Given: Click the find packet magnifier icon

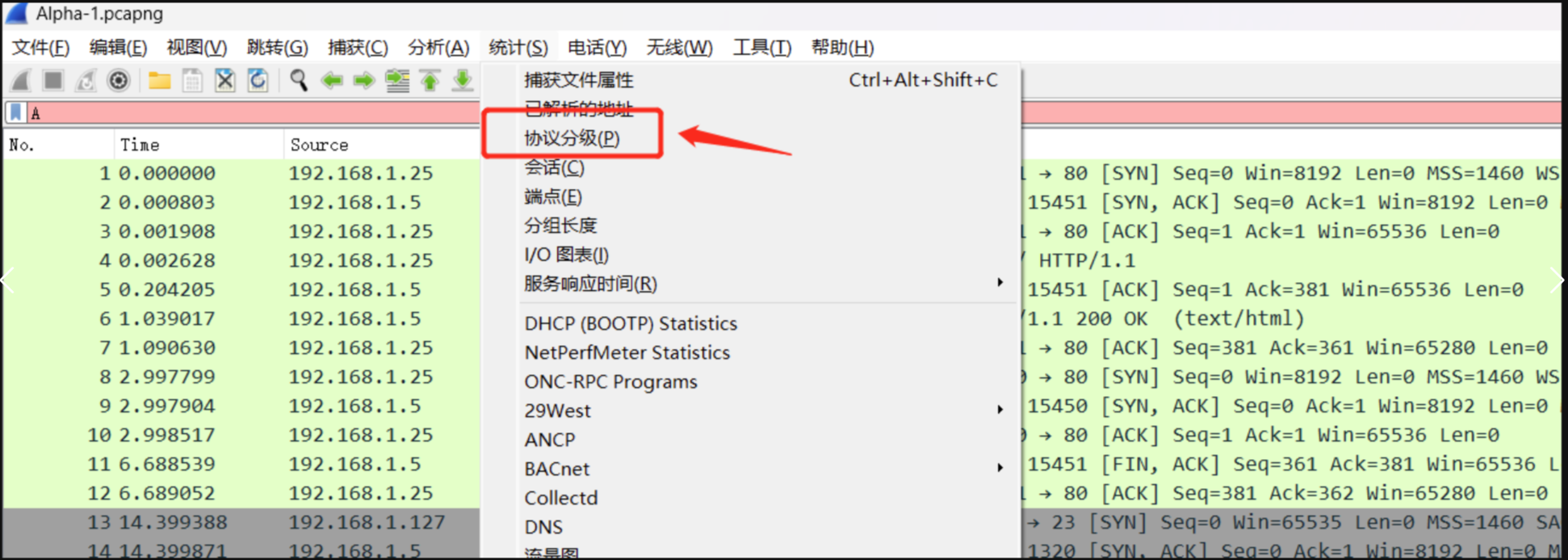Looking at the screenshot, I should coord(299,81).
